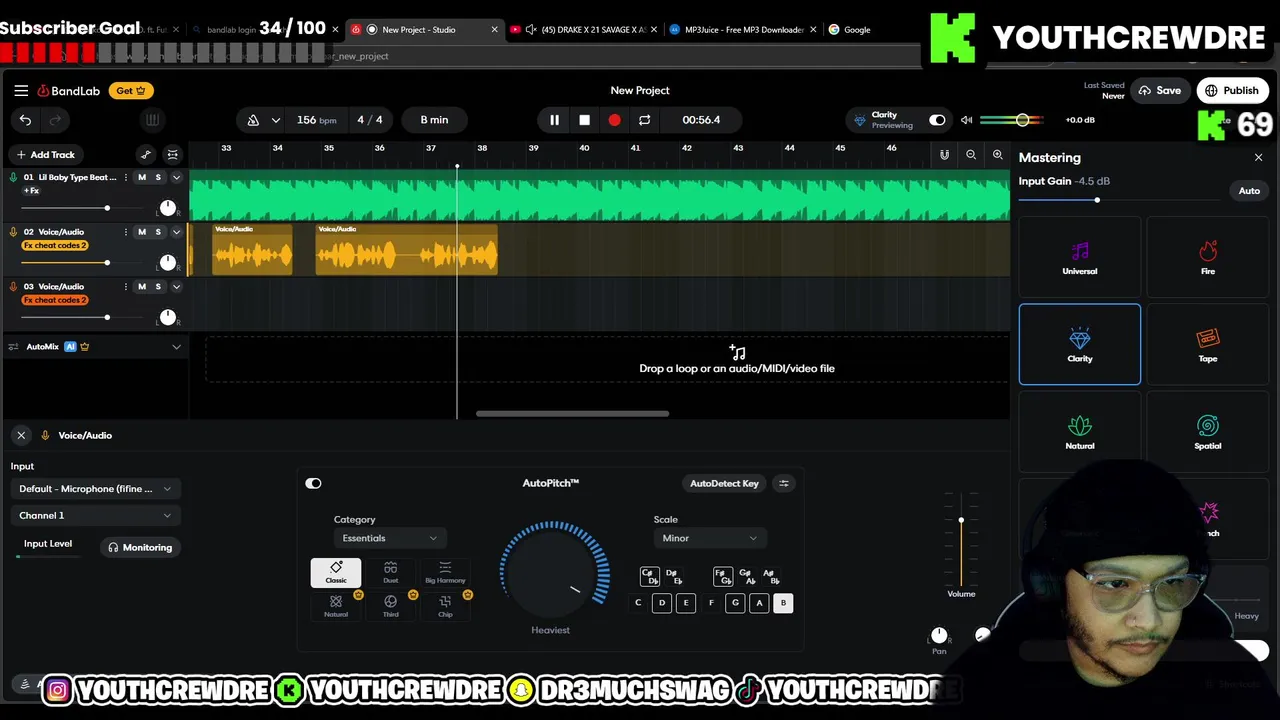
Task: Close the Mastering panel
Action: (1258, 157)
